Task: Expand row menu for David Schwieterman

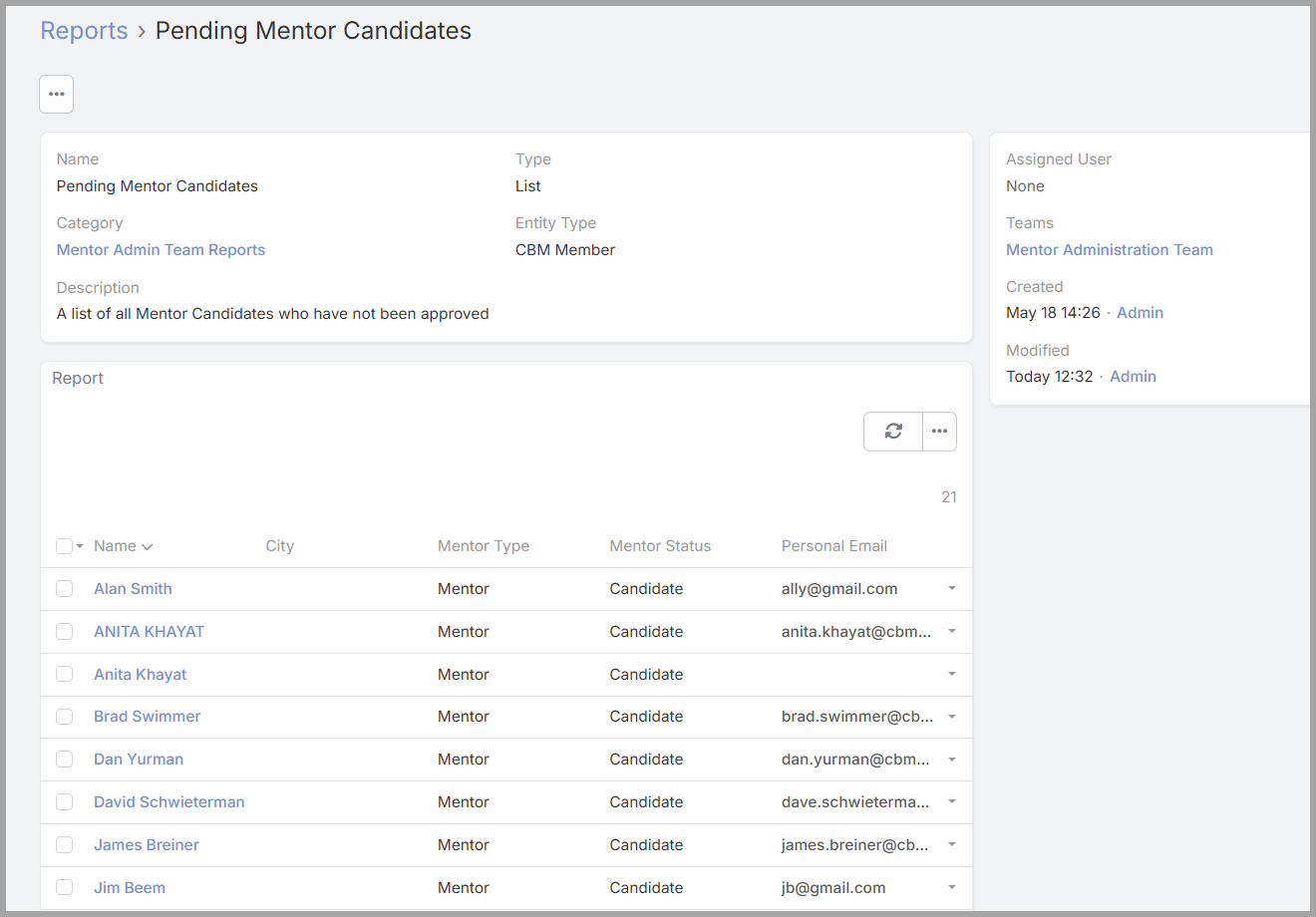Action: [x=952, y=802]
